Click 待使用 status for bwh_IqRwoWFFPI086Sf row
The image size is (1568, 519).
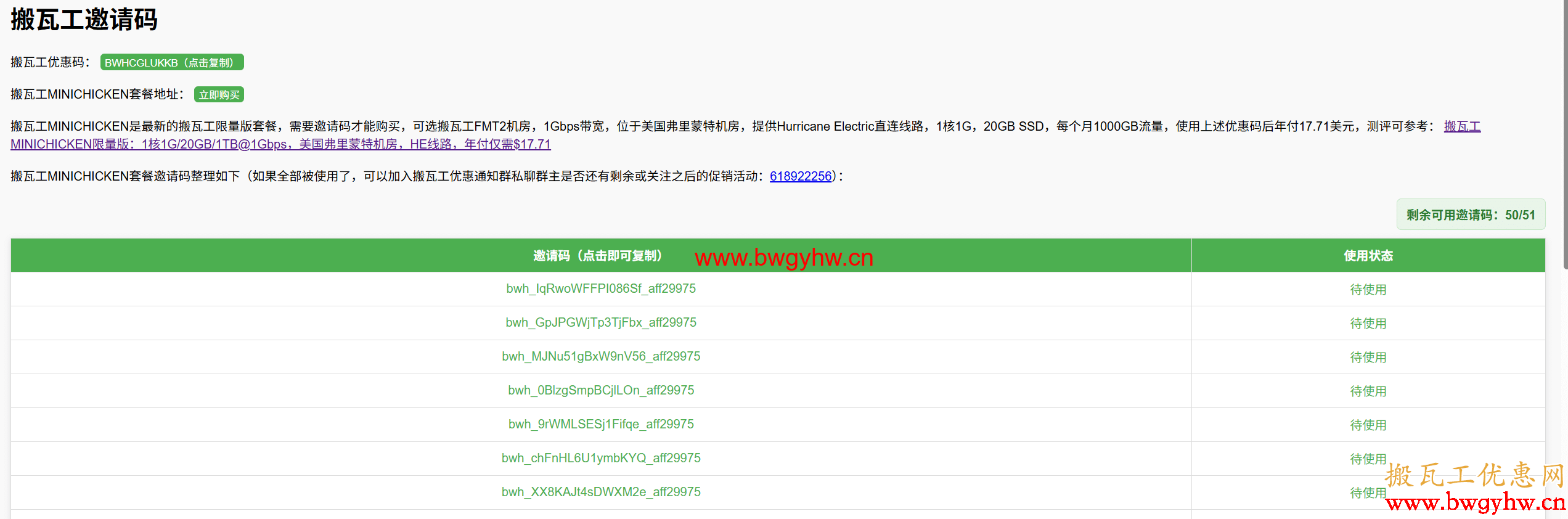click(x=1368, y=289)
